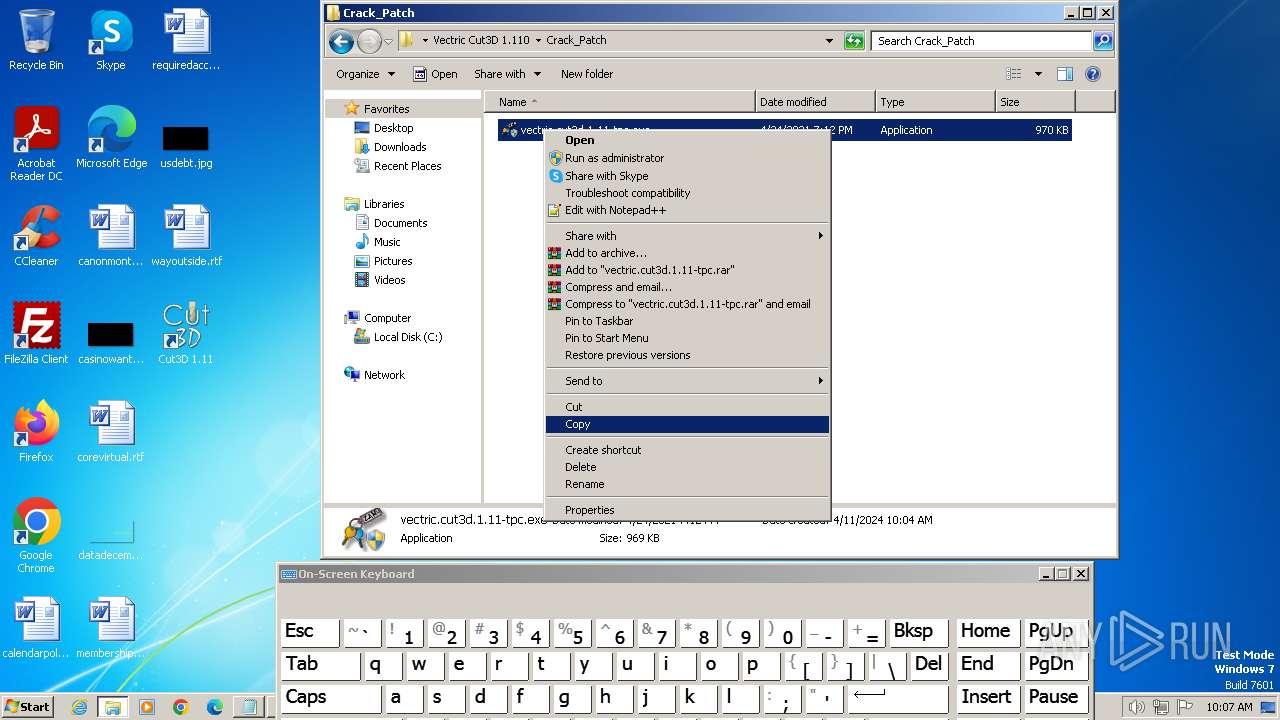Open Internet Explorer from taskbar
This screenshot has height=720, width=1280.
[79, 707]
